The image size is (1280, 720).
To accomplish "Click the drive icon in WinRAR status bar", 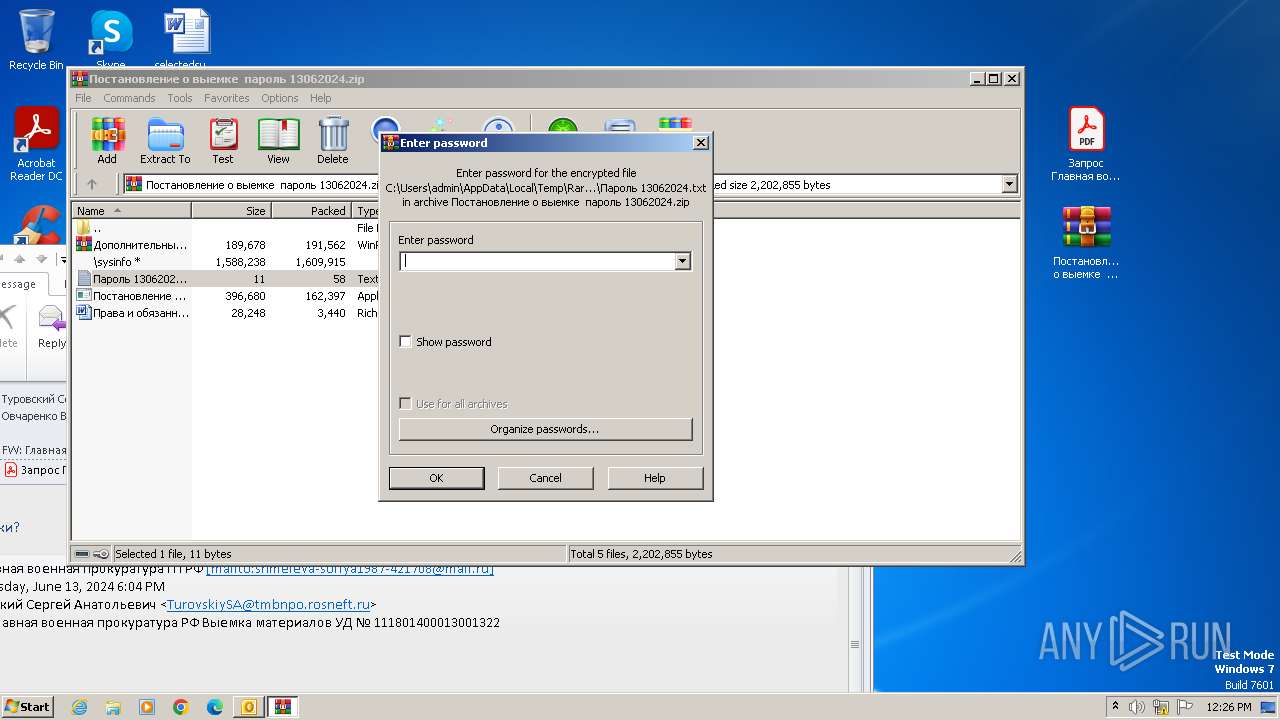I will (x=82, y=554).
